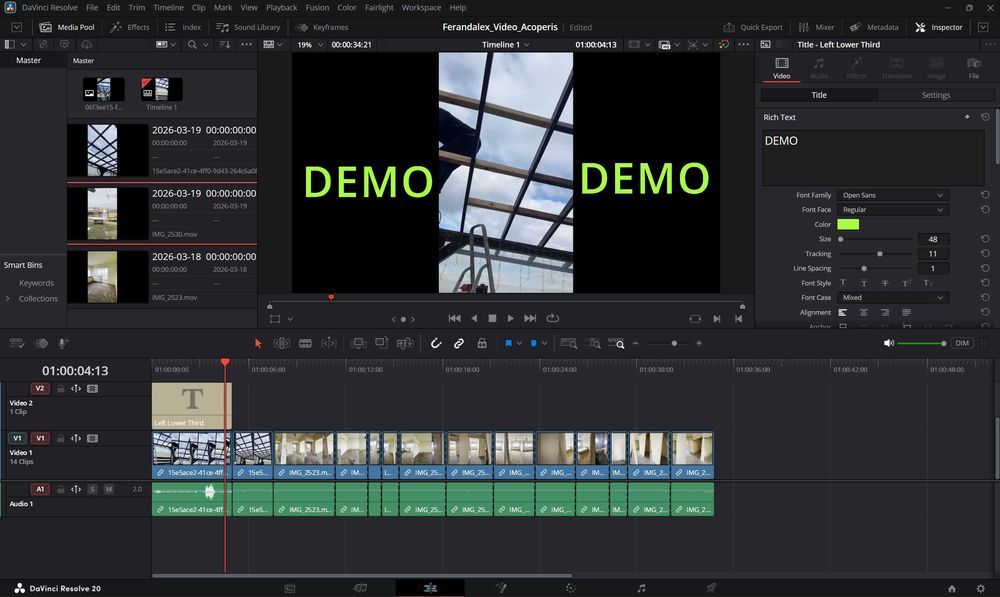Open the Sound Library panel
1000x597 pixels.
(248, 27)
